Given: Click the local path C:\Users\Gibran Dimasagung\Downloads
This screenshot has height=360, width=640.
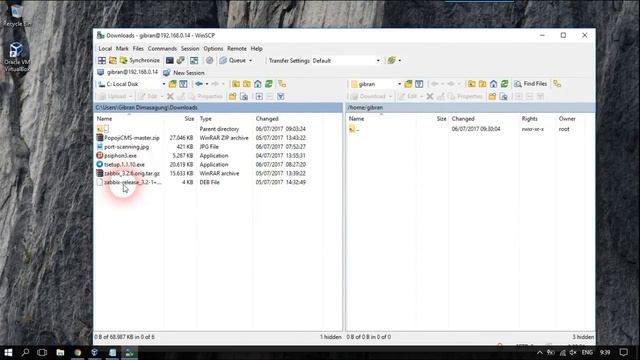Looking at the screenshot, I should click(x=146, y=108).
